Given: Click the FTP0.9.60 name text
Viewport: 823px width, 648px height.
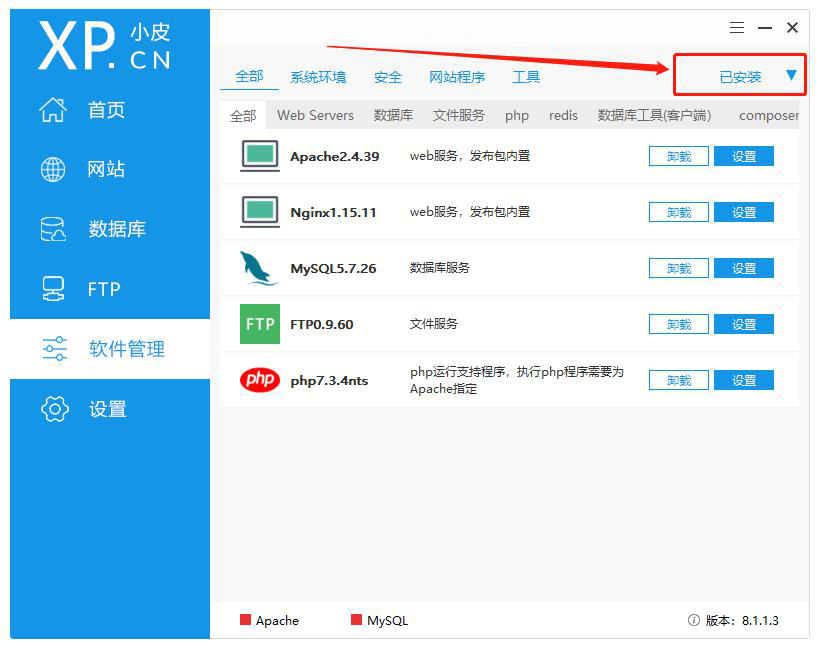Looking at the screenshot, I should 322,324.
